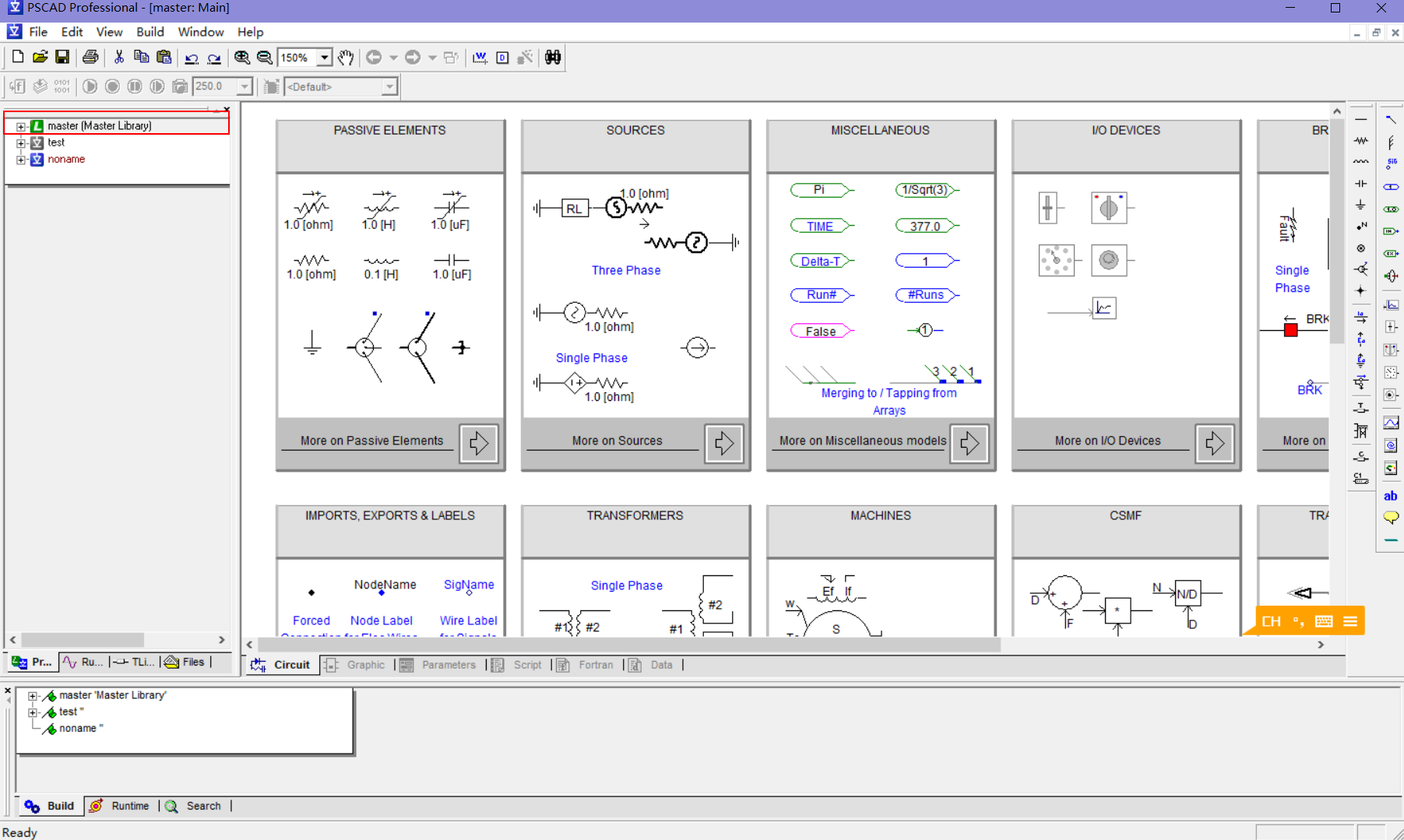Click the More on Sources arrow button

point(723,443)
